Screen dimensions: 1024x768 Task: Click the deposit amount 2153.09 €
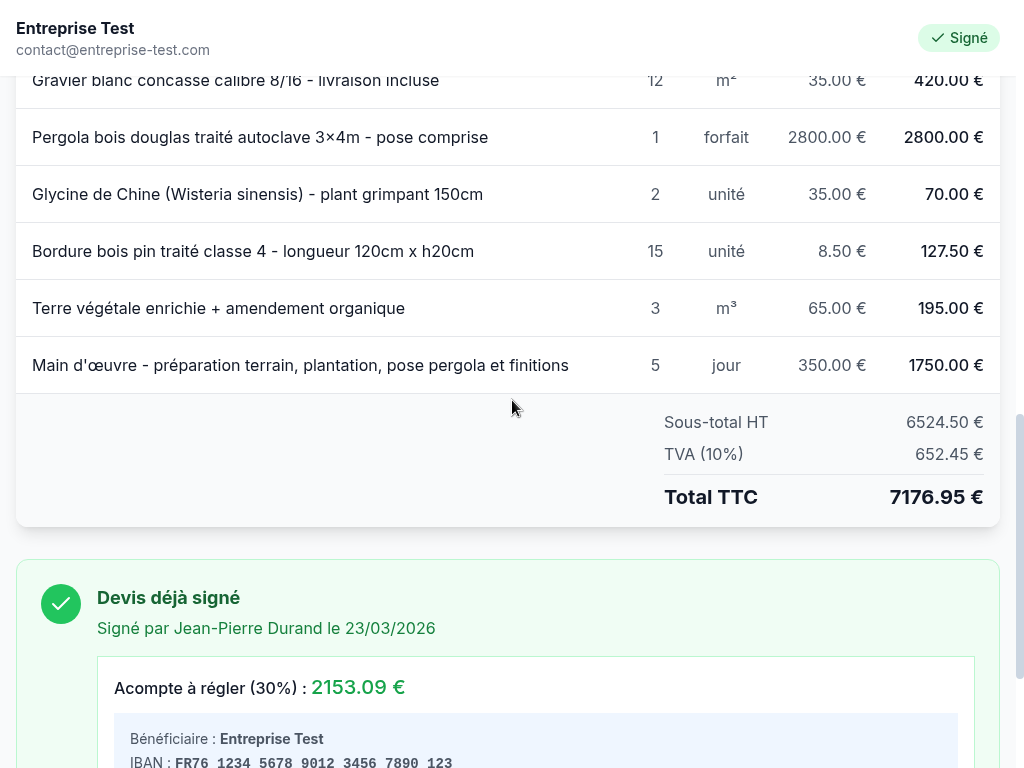coord(358,687)
